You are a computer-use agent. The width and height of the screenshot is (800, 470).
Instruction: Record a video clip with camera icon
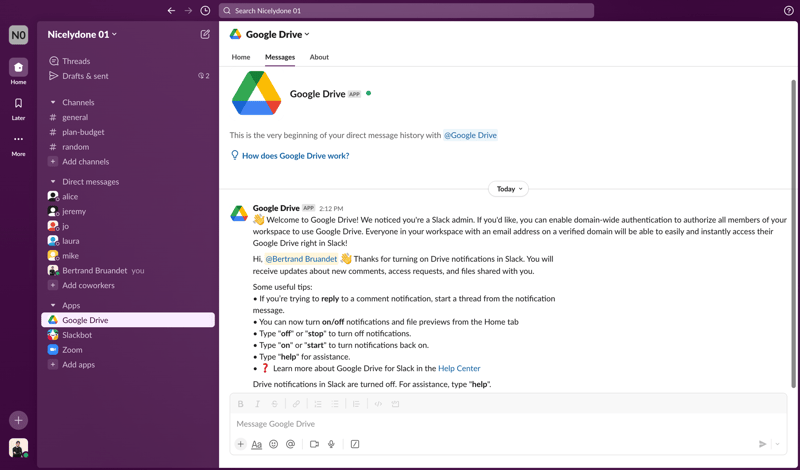pos(314,444)
